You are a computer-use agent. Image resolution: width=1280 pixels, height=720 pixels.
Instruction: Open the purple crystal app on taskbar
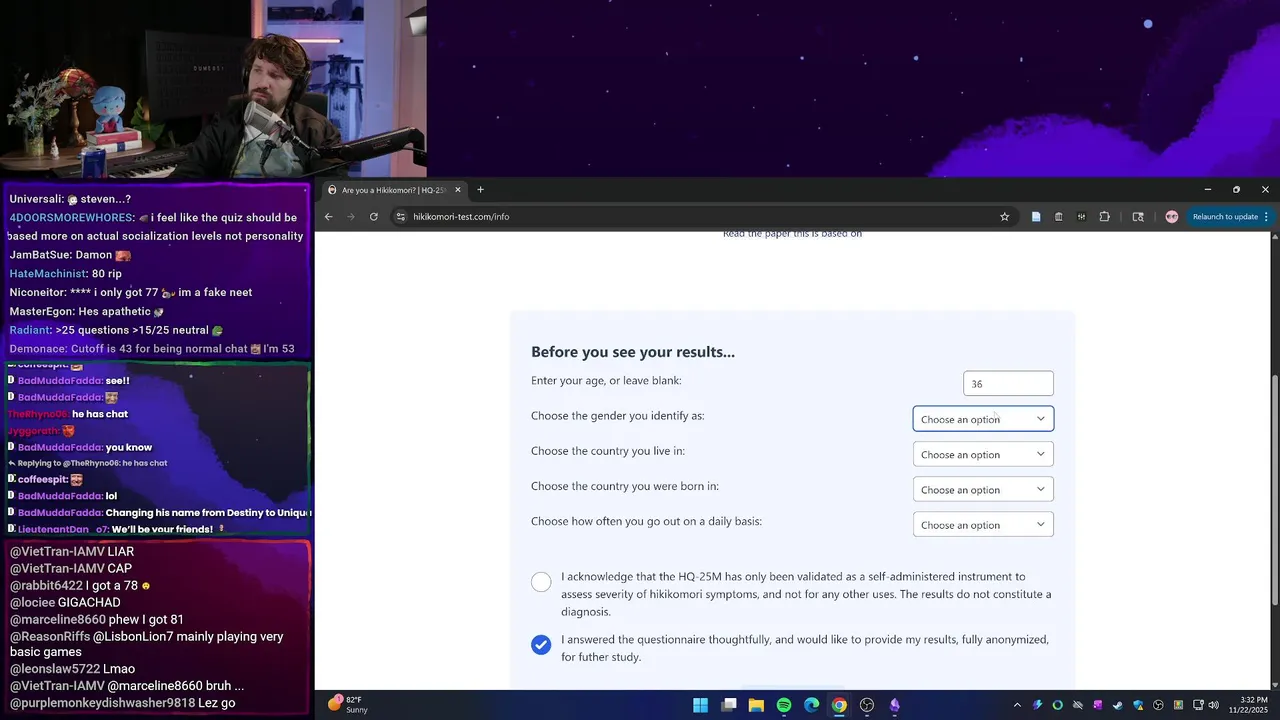click(895, 705)
